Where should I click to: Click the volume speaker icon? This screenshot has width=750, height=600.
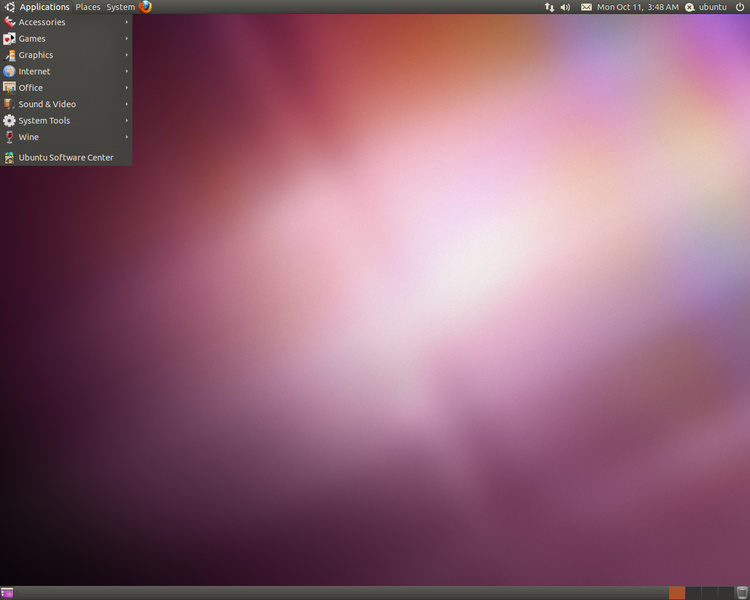click(565, 7)
